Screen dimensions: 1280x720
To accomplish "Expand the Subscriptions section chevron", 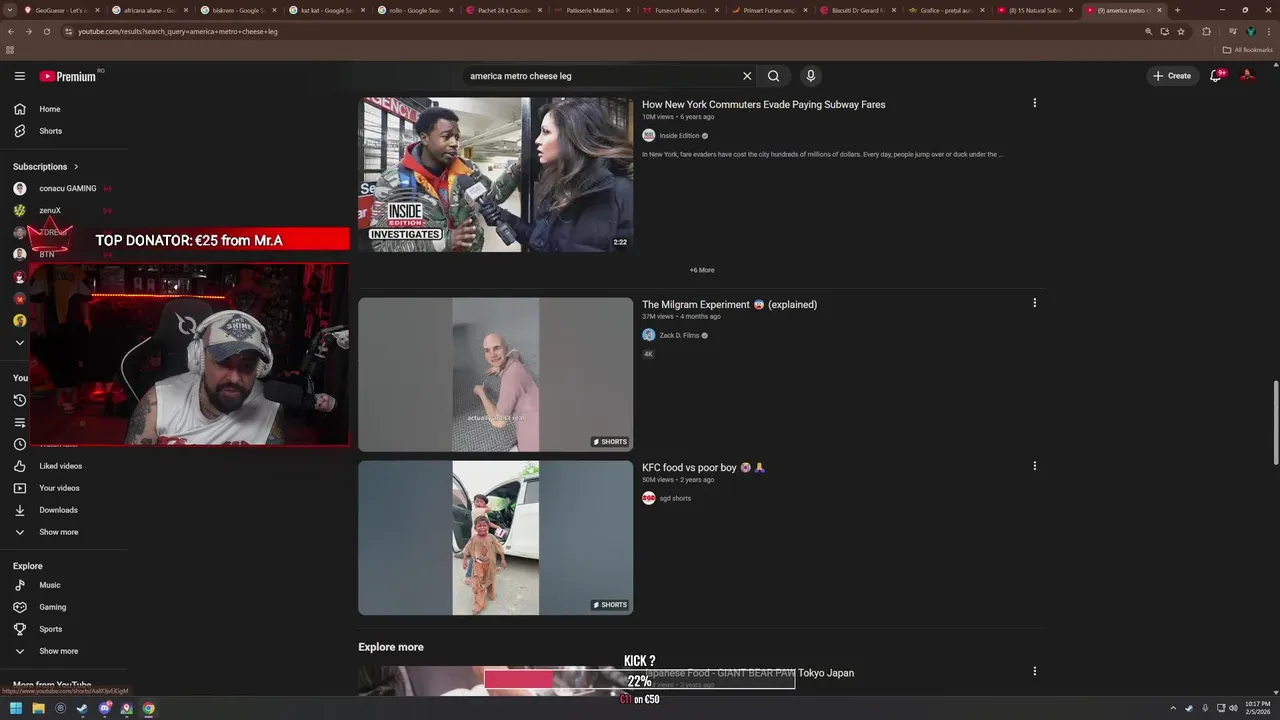I will tap(75, 167).
